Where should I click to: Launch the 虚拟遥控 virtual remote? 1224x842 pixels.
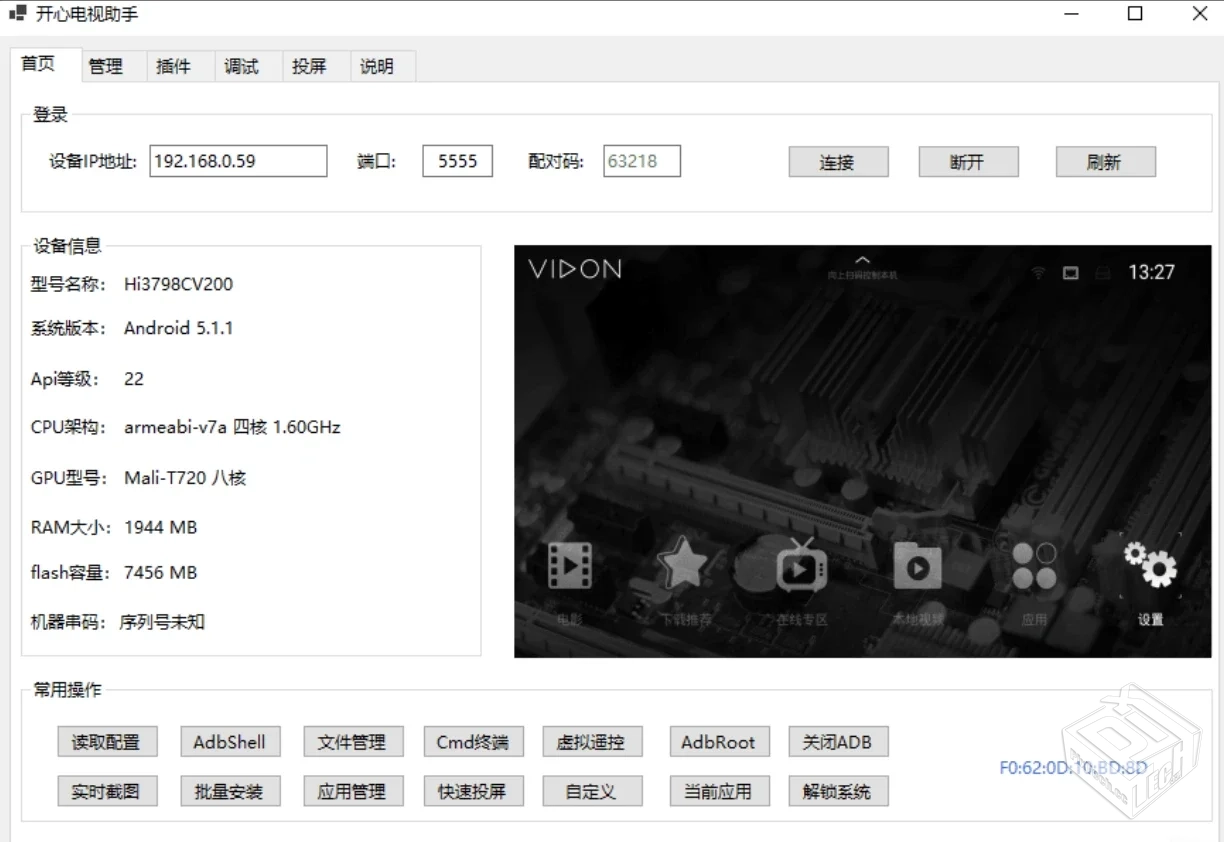pyautogui.click(x=591, y=742)
